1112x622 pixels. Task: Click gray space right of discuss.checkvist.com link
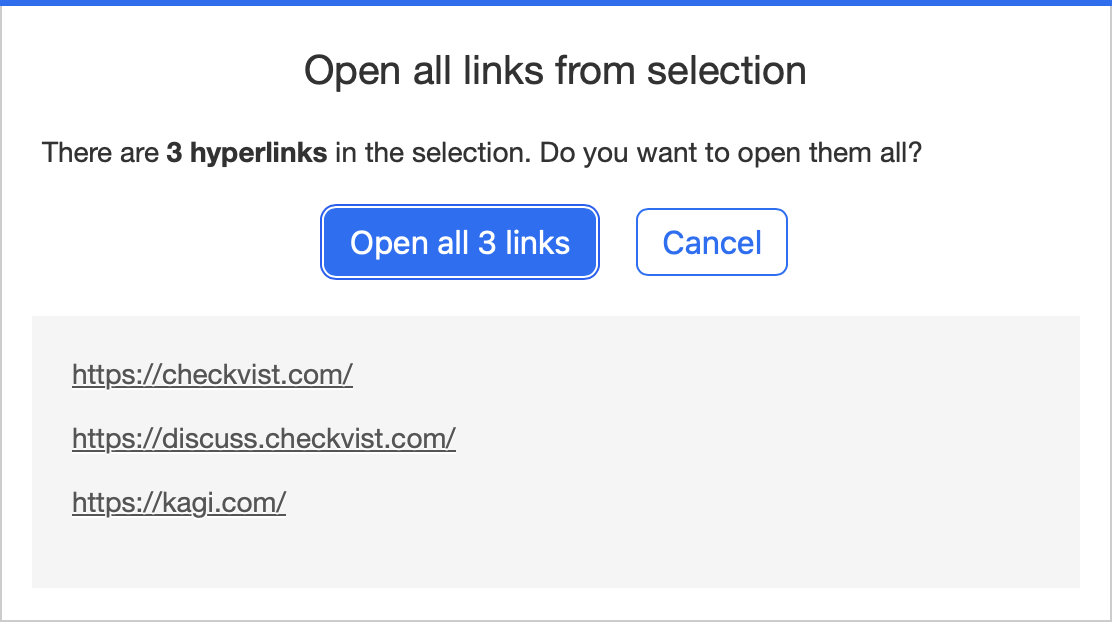click(760, 438)
